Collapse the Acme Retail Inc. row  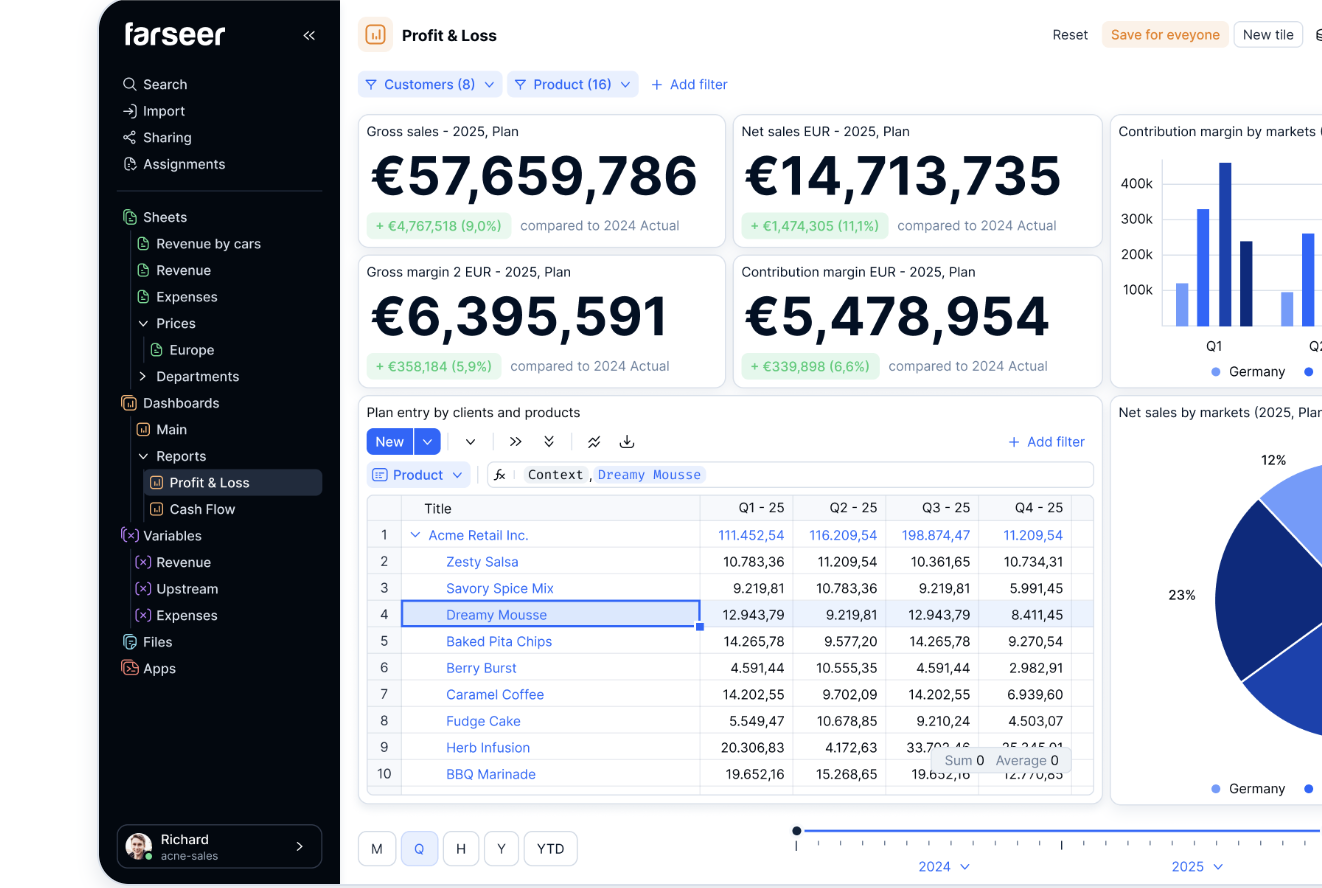tap(415, 536)
